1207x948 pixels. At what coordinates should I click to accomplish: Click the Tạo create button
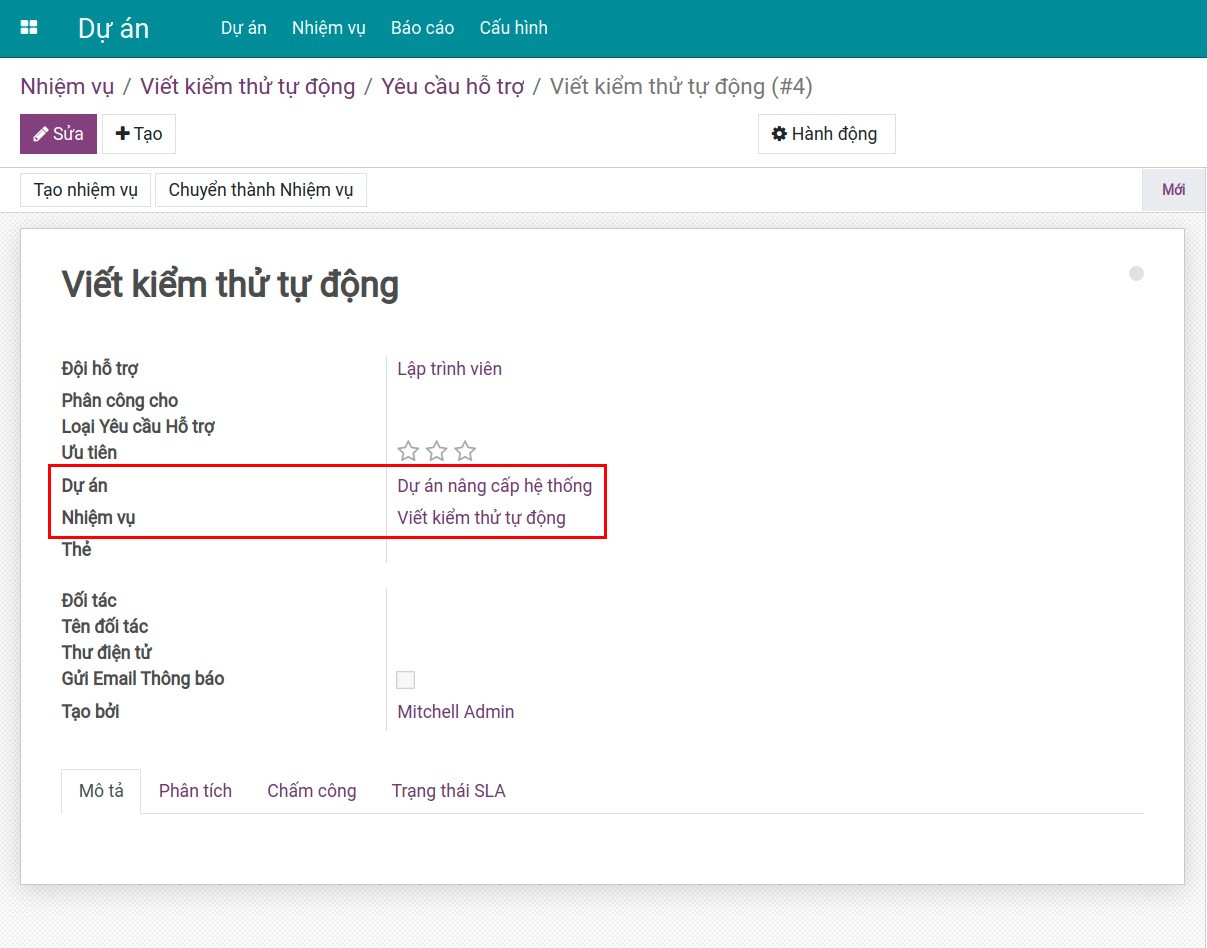pyautogui.click(x=139, y=134)
